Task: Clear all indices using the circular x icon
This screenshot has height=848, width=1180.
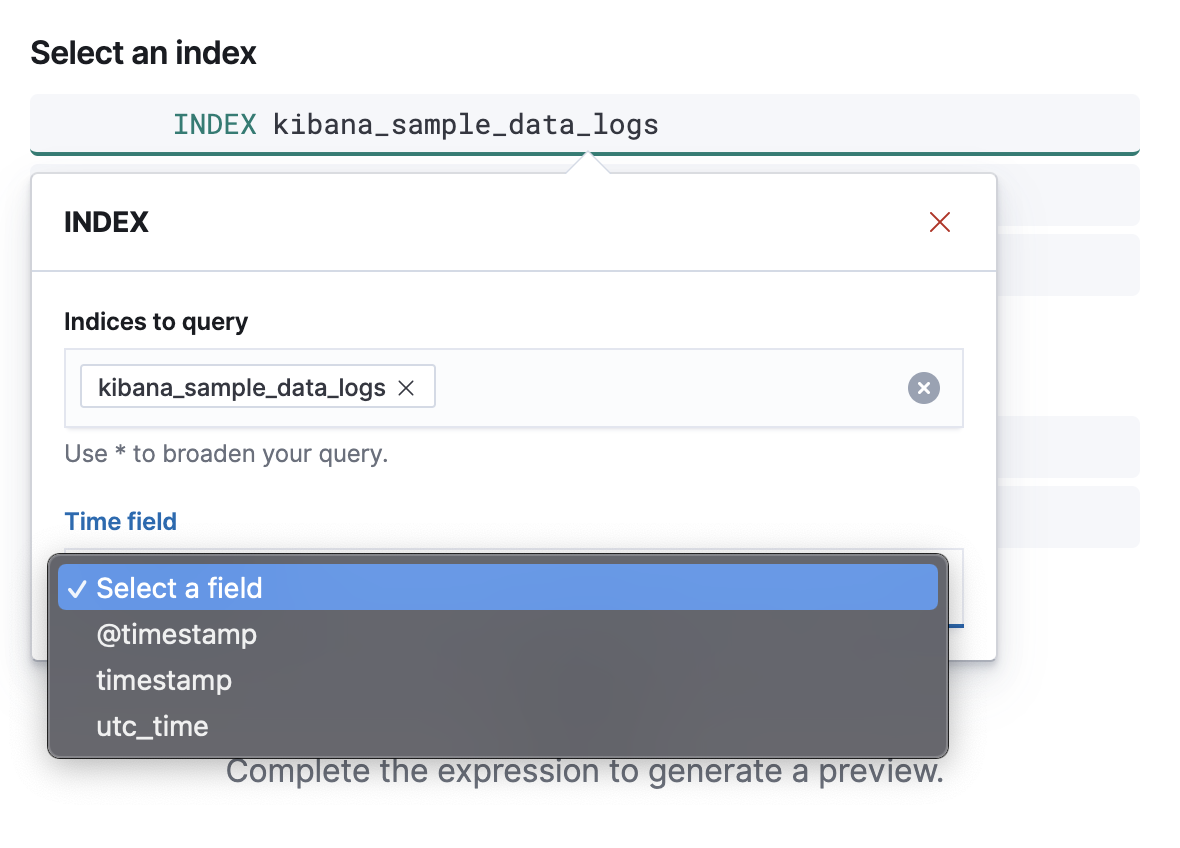Action: [x=923, y=388]
